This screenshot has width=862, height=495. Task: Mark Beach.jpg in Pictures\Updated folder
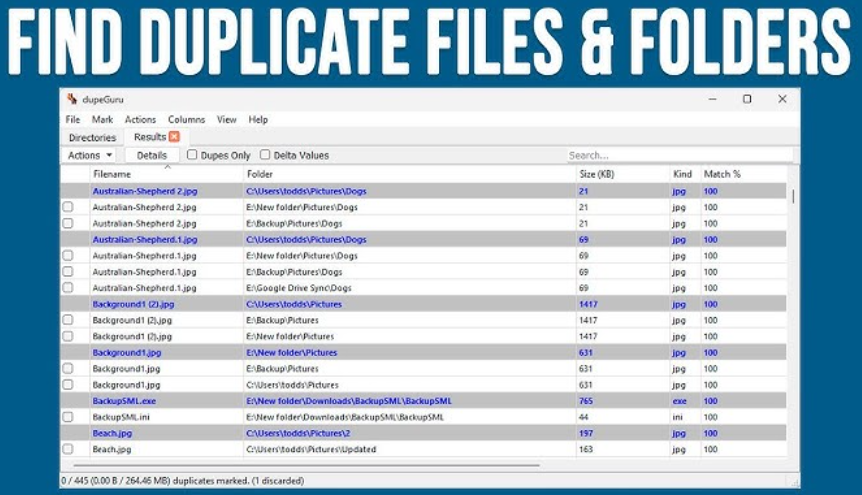(x=68, y=449)
